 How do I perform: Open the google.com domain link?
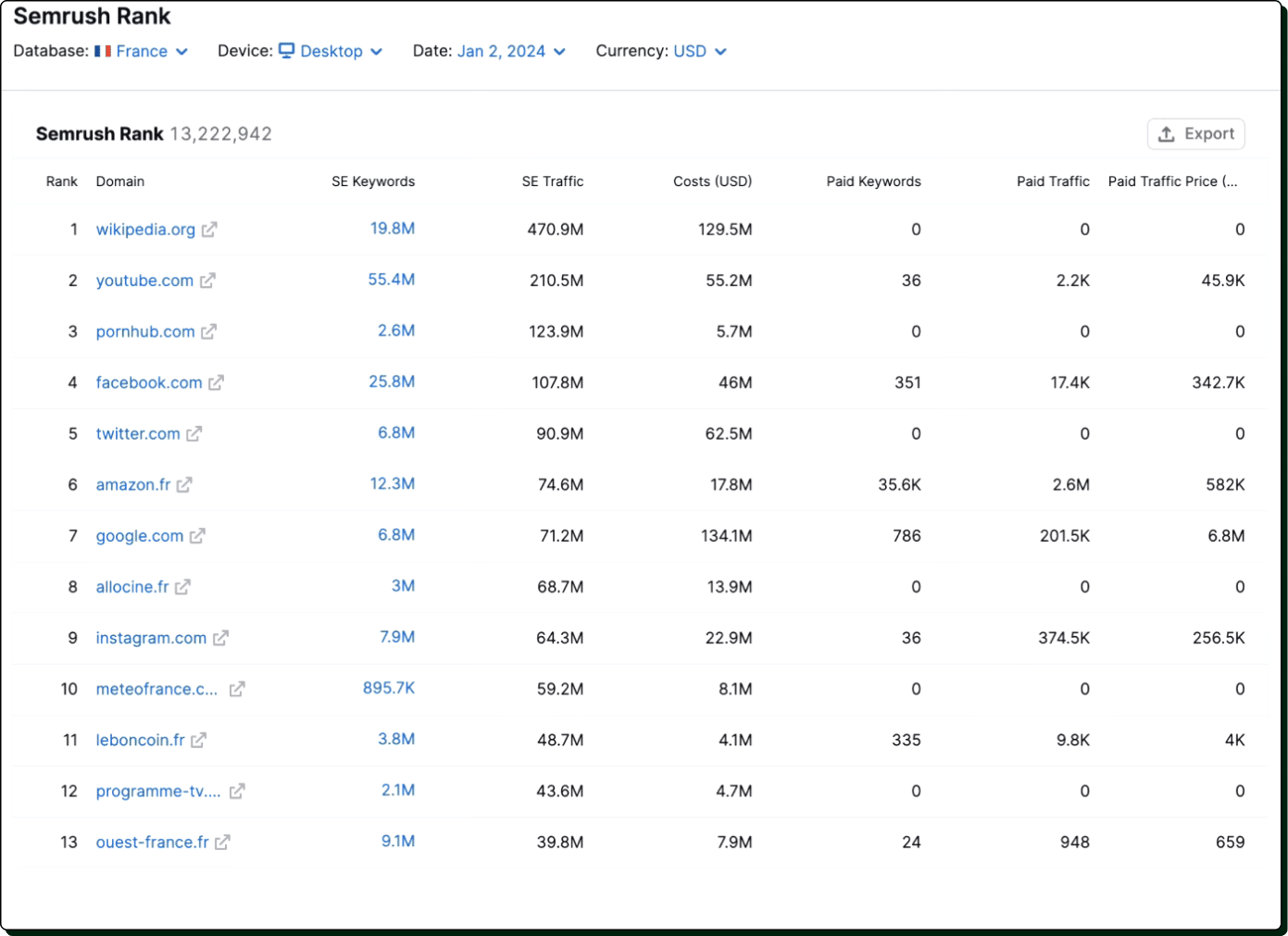click(x=140, y=536)
